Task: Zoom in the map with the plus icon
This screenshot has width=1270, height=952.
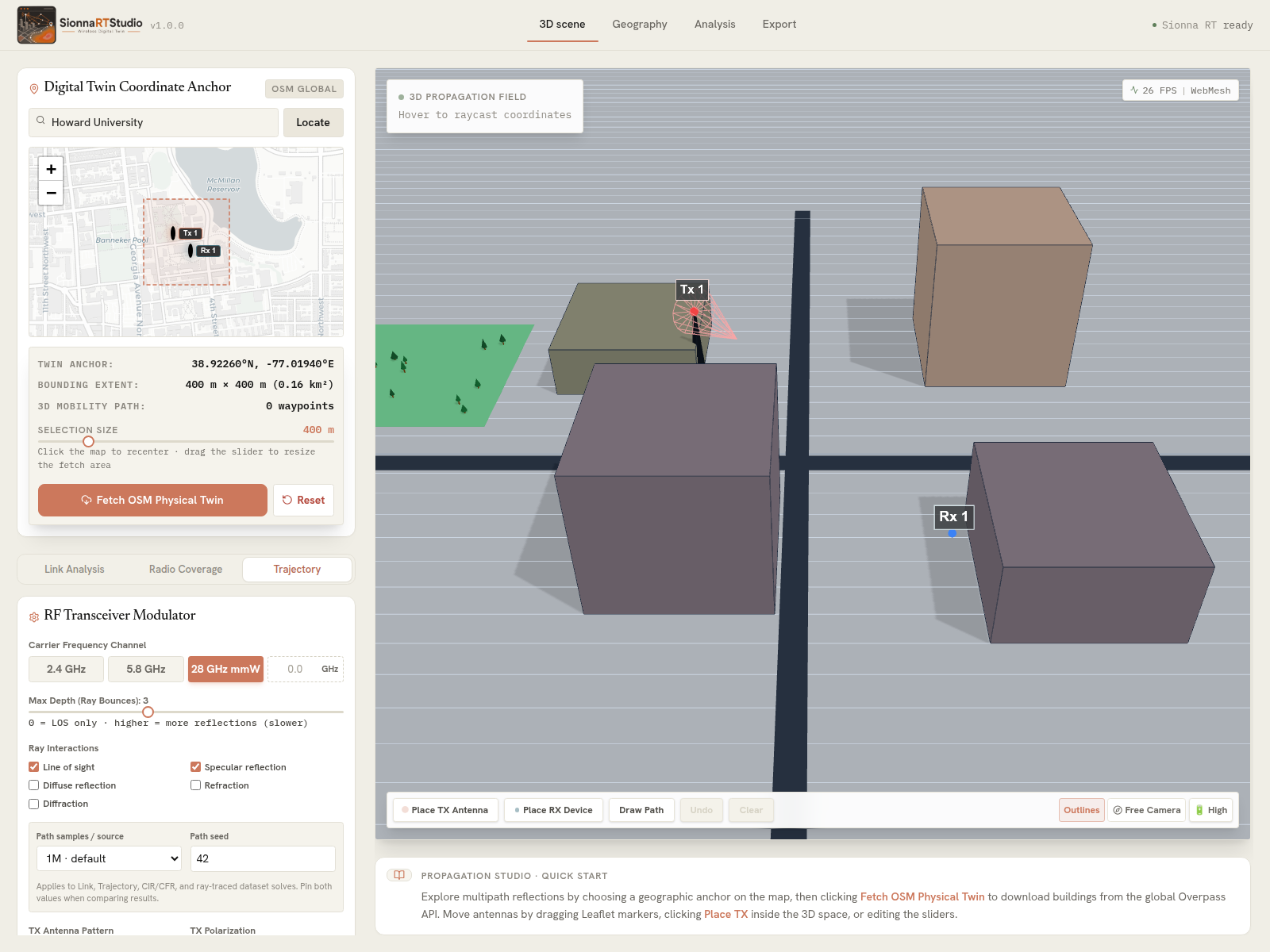Action: pyautogui.click(x=51, y=169)
